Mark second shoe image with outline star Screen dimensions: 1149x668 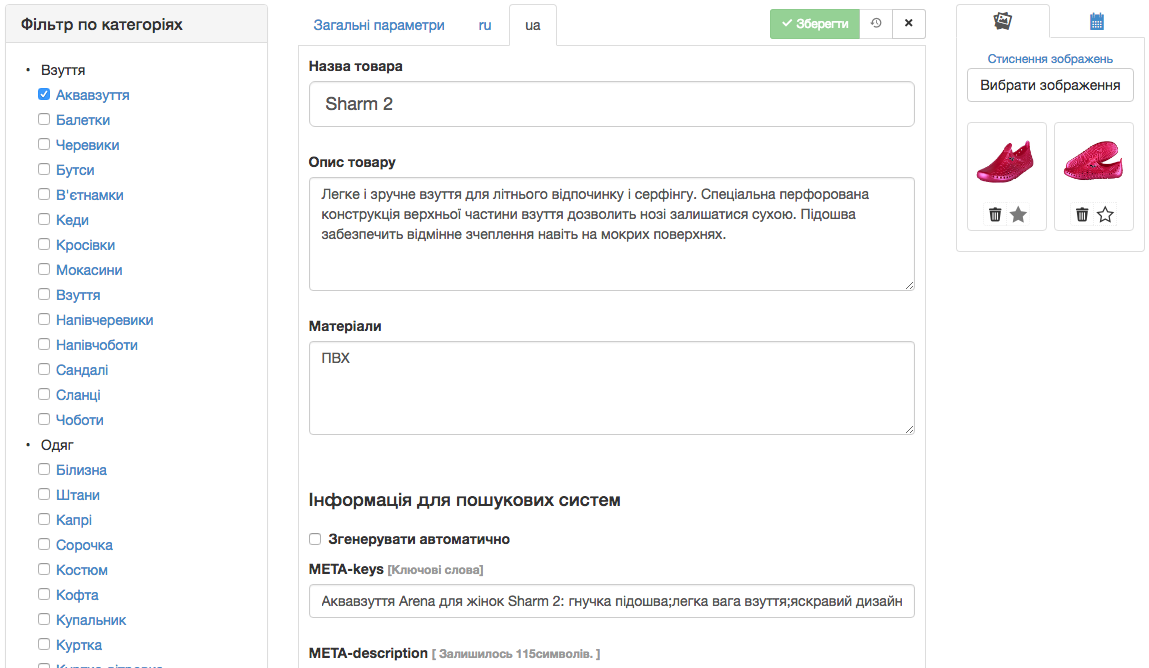1105,214
